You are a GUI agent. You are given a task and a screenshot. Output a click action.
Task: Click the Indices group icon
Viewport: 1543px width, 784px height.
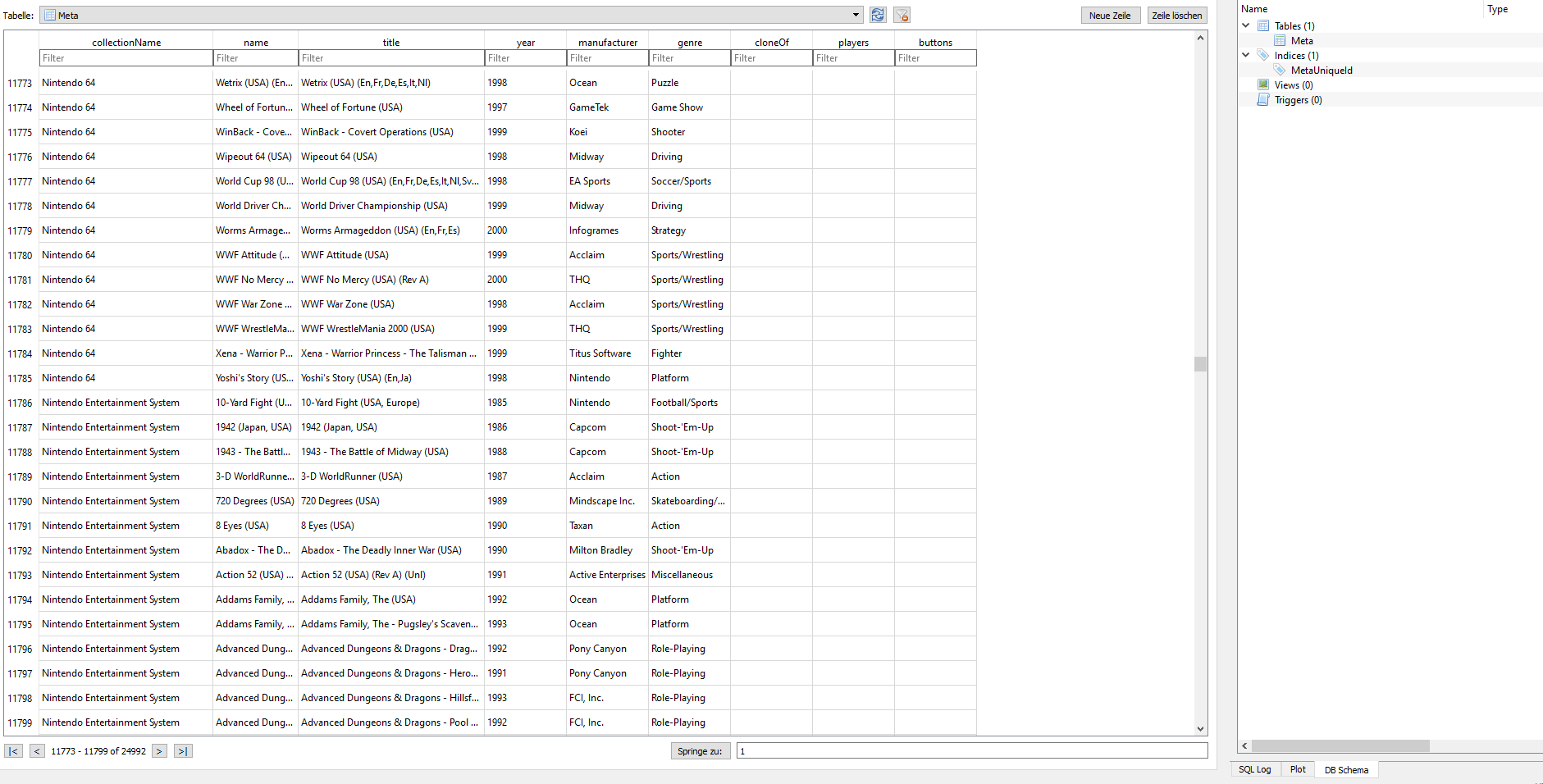1263,55
